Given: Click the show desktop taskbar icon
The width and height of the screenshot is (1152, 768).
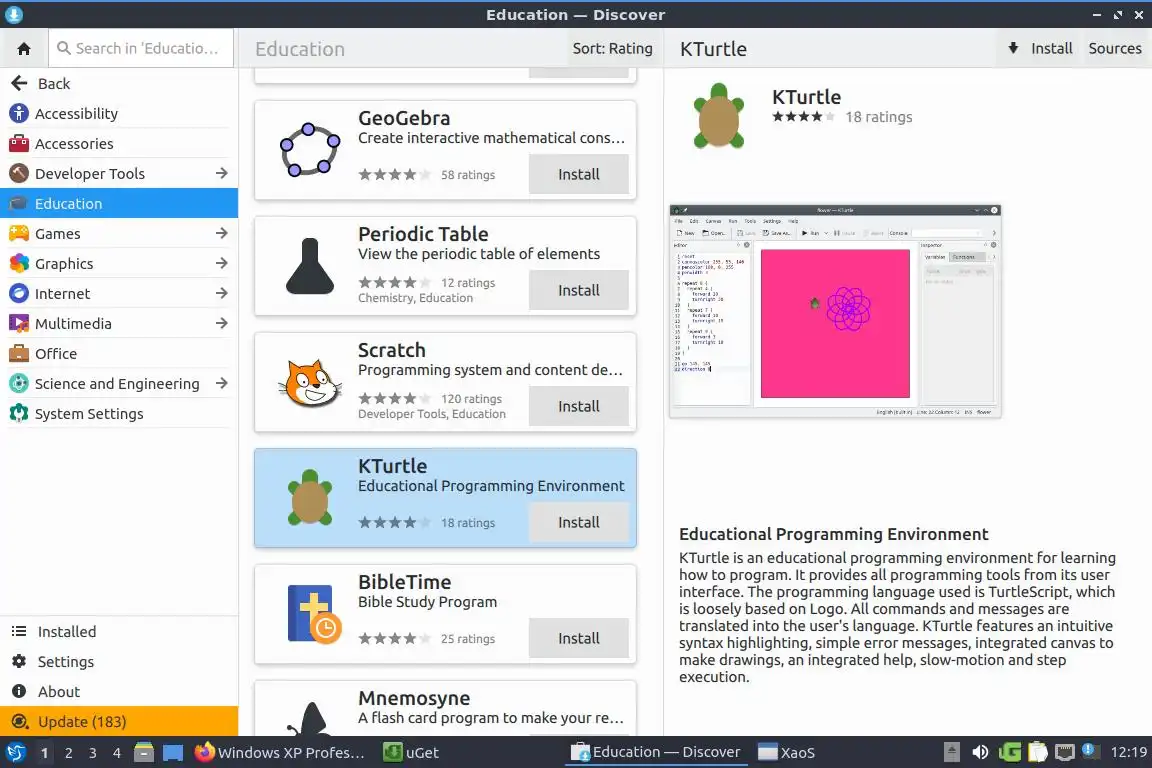Looking at the screenshot, I should [x=173, y=753].
